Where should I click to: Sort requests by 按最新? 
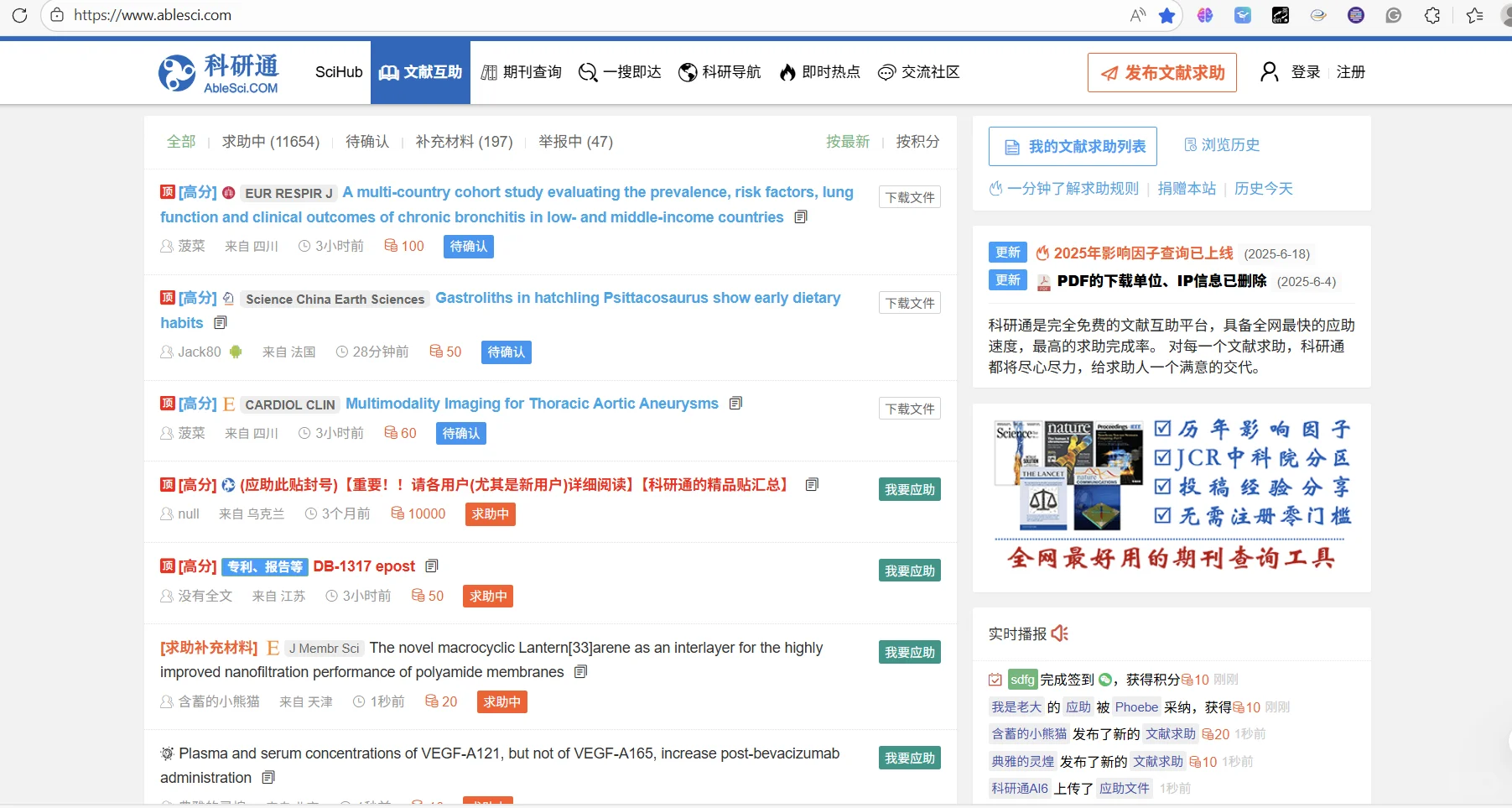coord(848,142)
